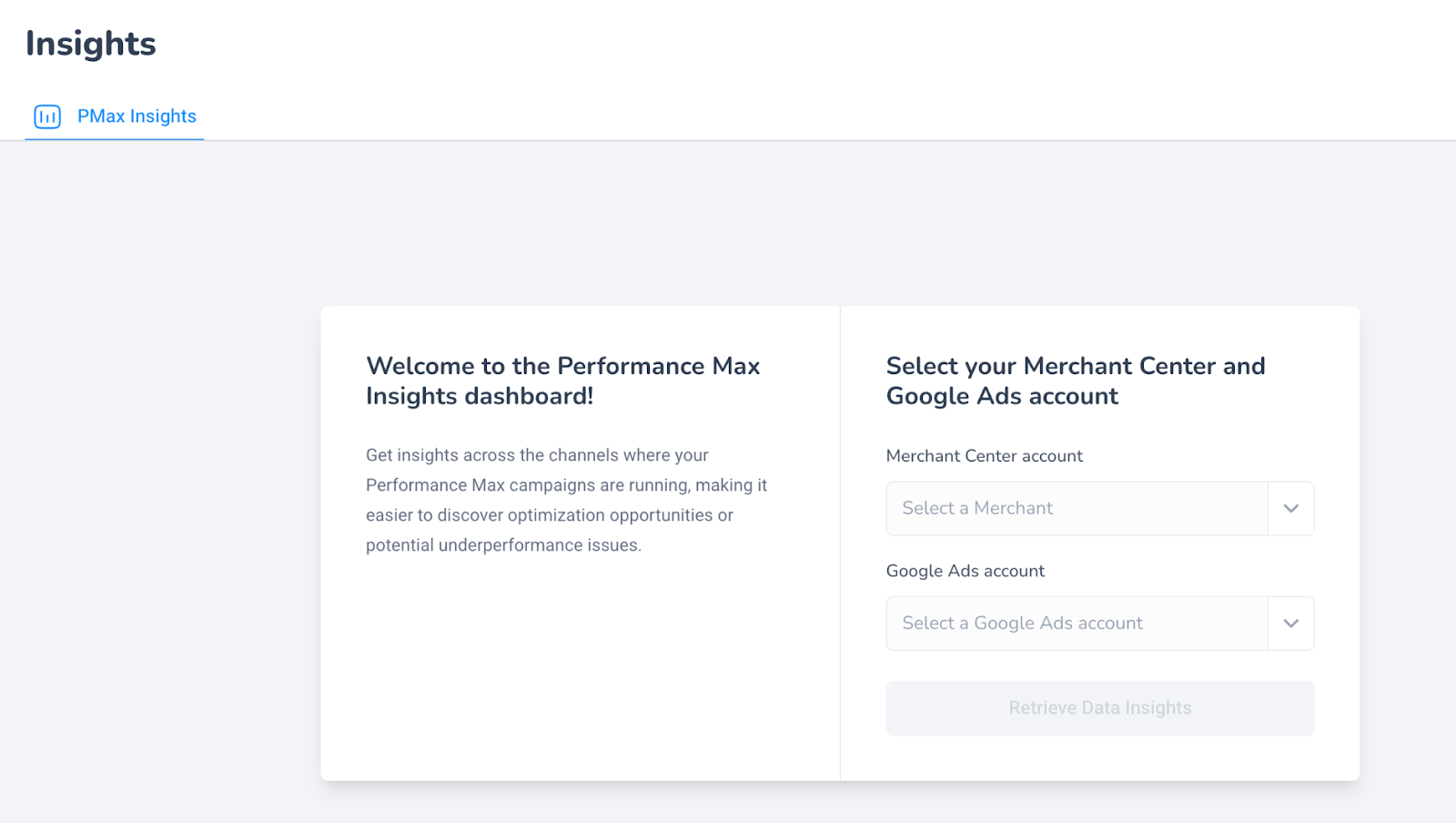
Task: Click the 'Google Ads account' field label
Action: pos(966,571)
